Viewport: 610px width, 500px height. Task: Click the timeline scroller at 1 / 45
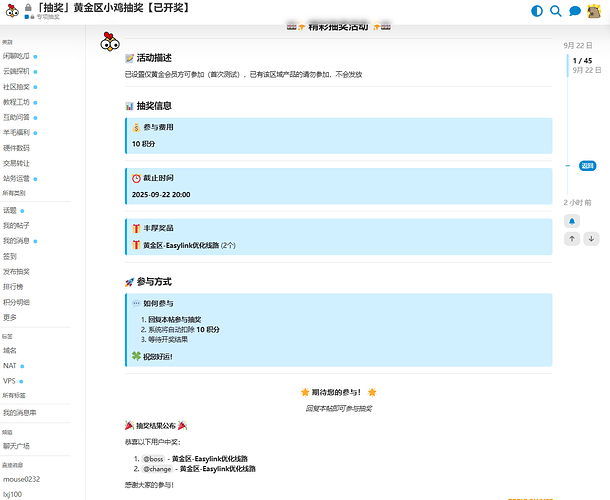(582, 66)
